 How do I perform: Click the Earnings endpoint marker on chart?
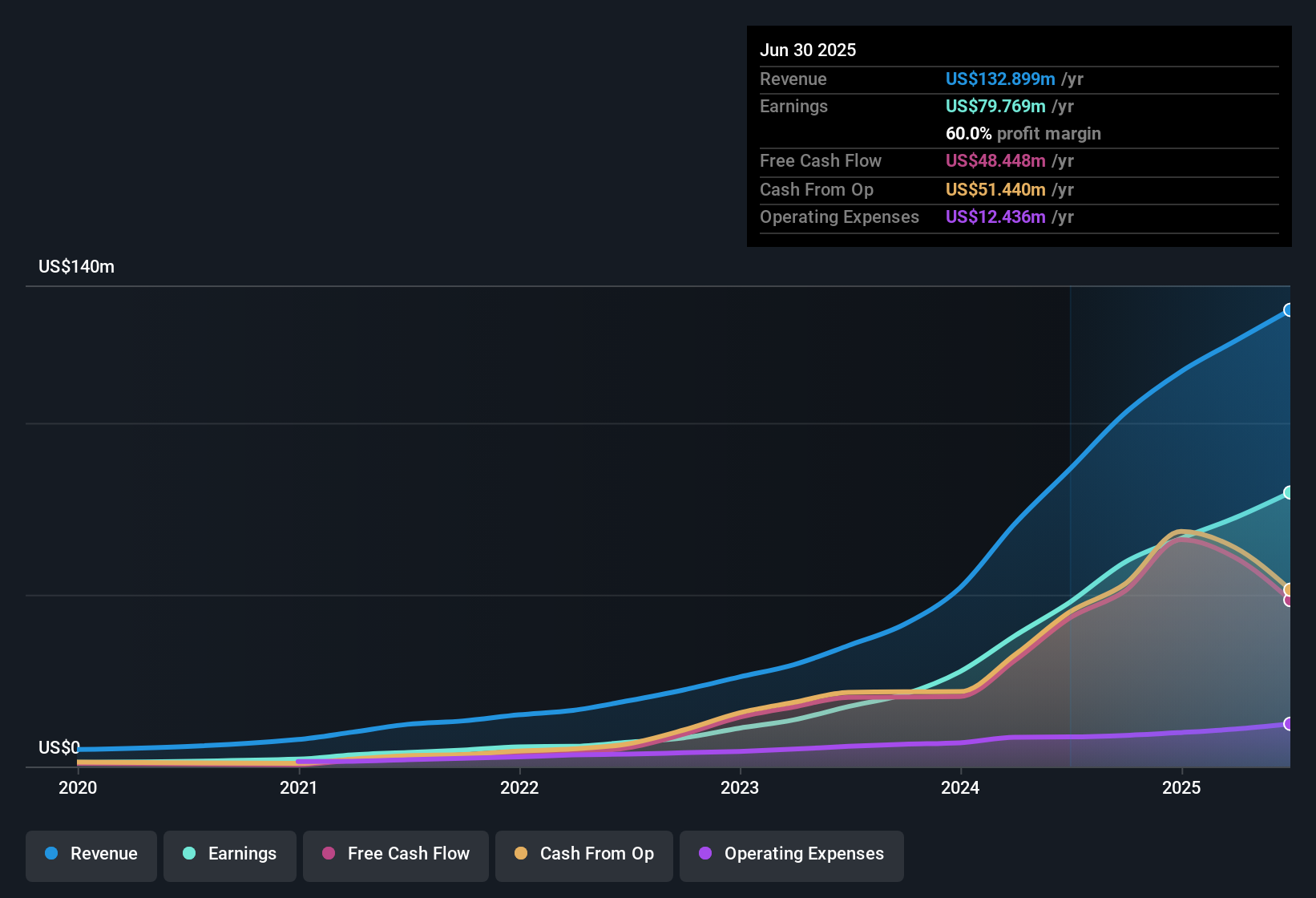[1289, 492]
